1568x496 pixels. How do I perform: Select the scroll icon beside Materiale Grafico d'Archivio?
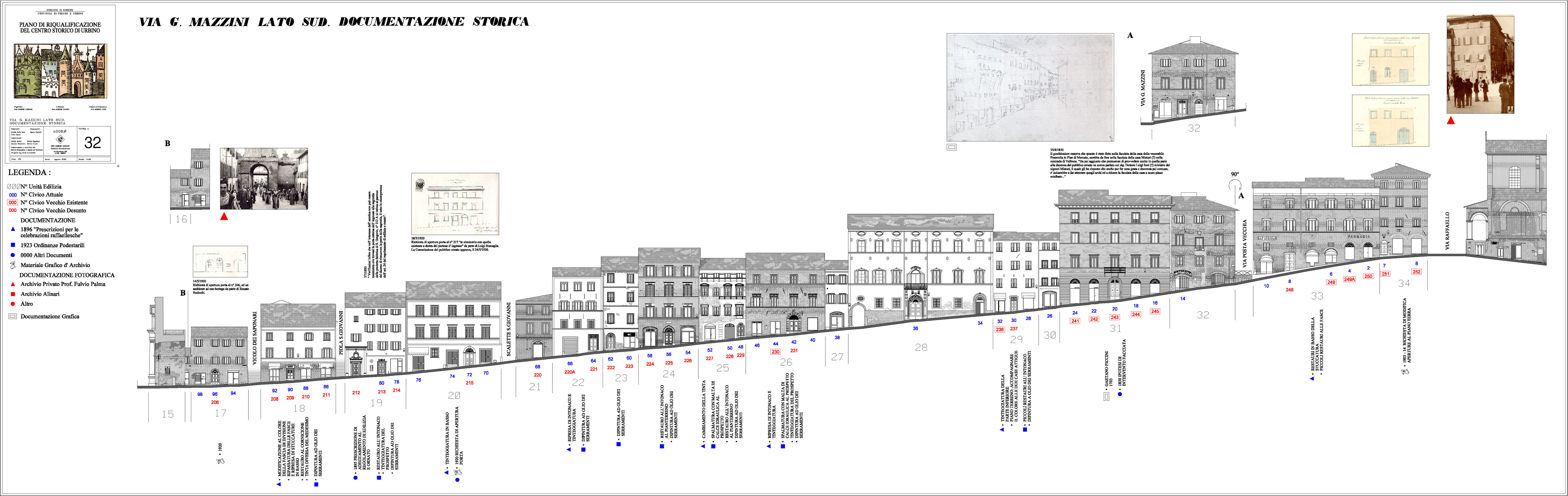click(13, 265)
